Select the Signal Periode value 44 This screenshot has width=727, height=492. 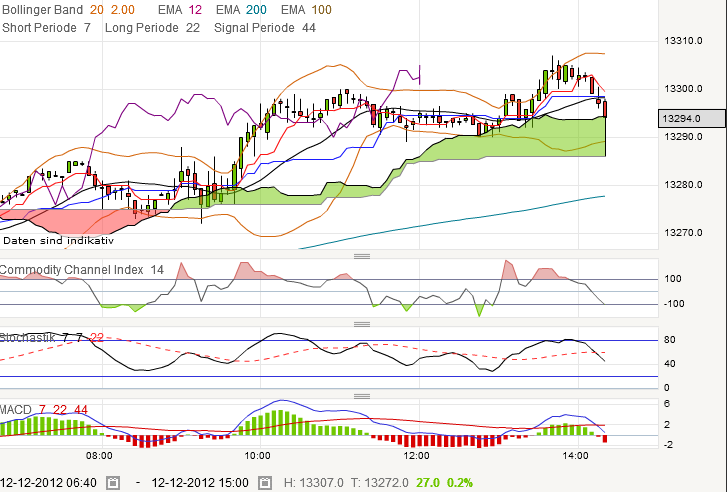pyautogui.click(x=309, y=28)
